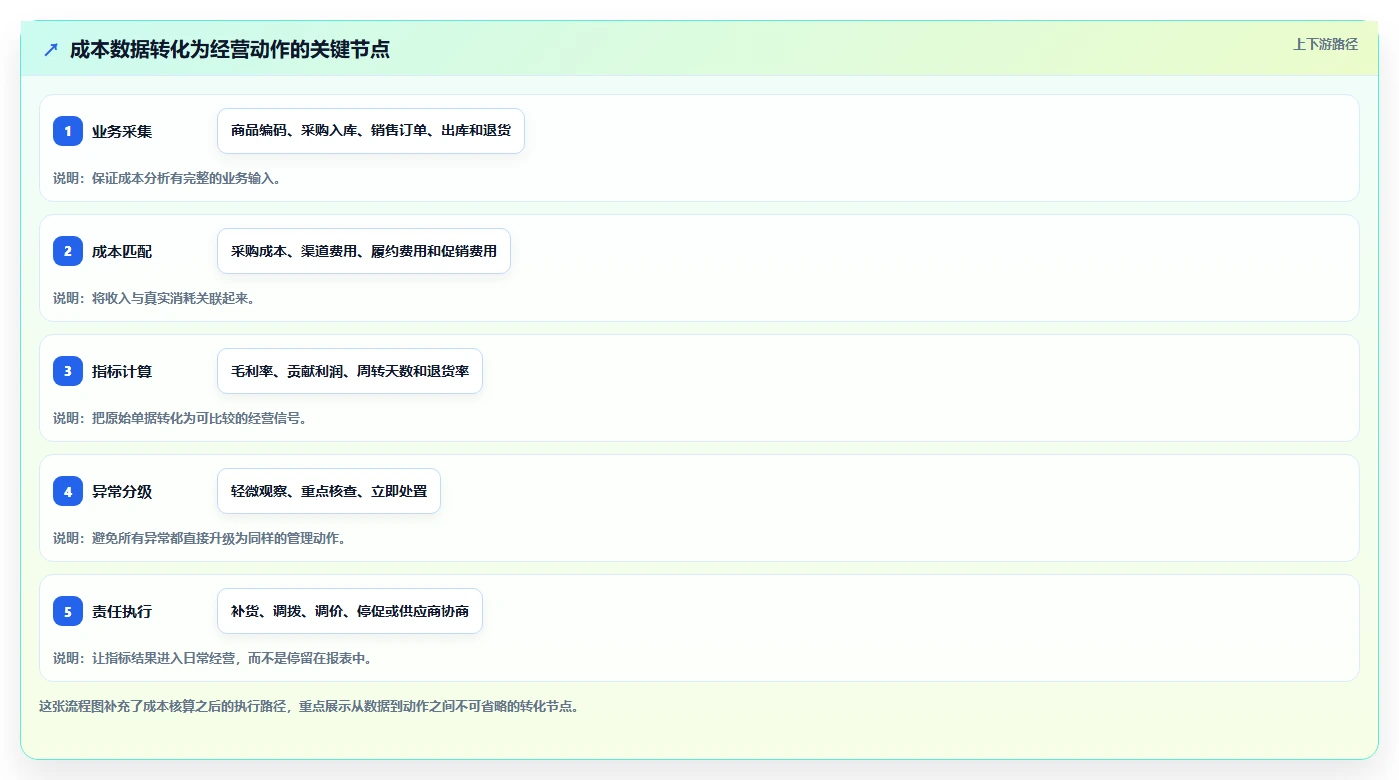Click the footer caption 这张流程图补充了成本核算
Screen dimensions: 1399x780
click(x=309, y=706)
